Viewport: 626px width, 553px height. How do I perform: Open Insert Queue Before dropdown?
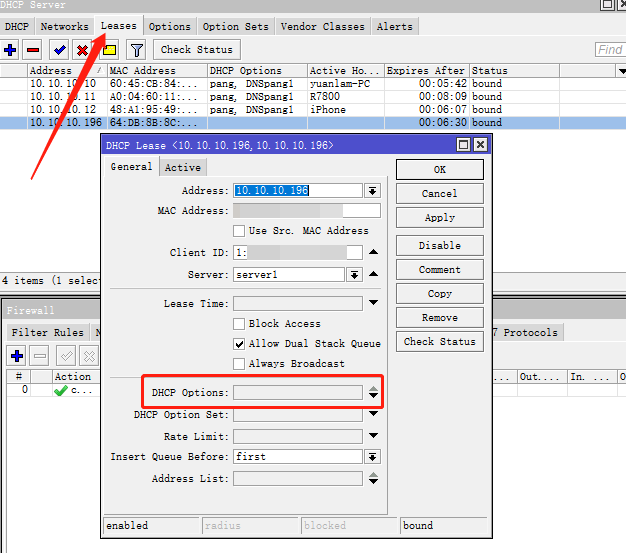tap(372, 457)
